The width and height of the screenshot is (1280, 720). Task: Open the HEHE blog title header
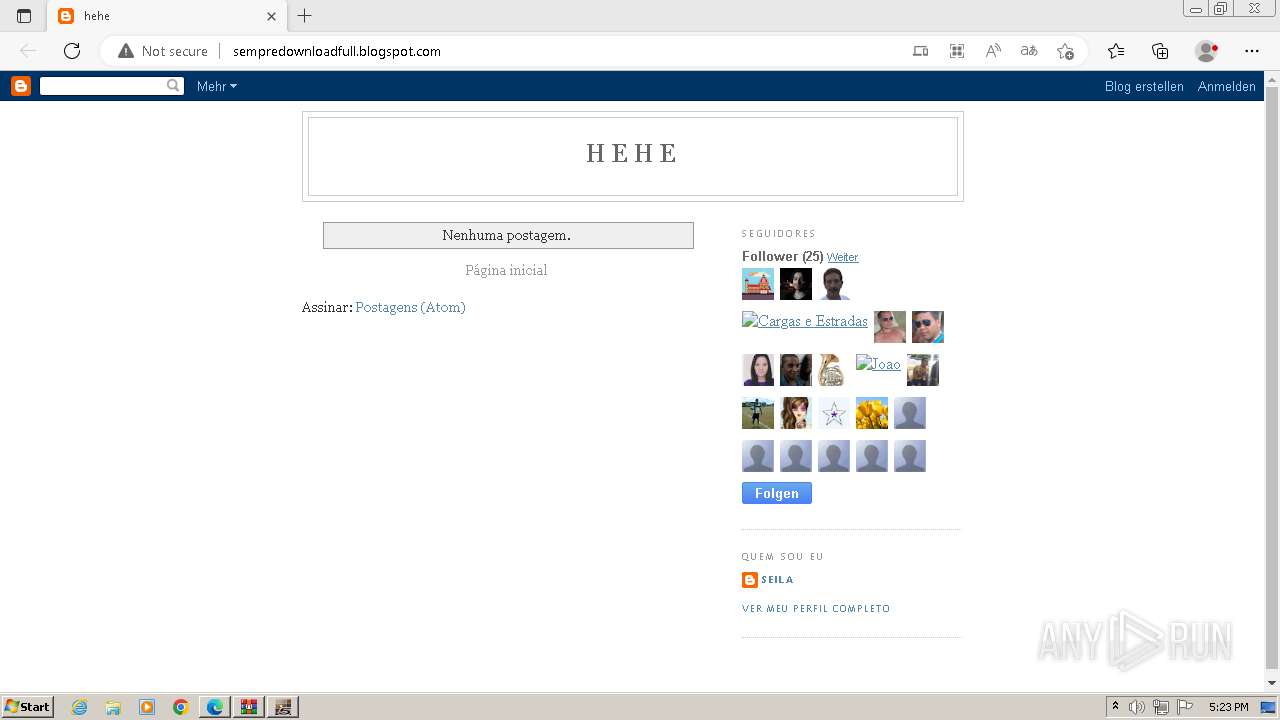click(x=632, y=154)
